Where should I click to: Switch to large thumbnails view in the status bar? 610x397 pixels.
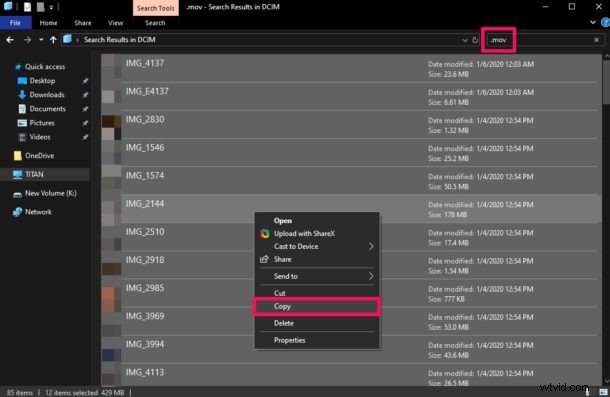click(603, 392)
